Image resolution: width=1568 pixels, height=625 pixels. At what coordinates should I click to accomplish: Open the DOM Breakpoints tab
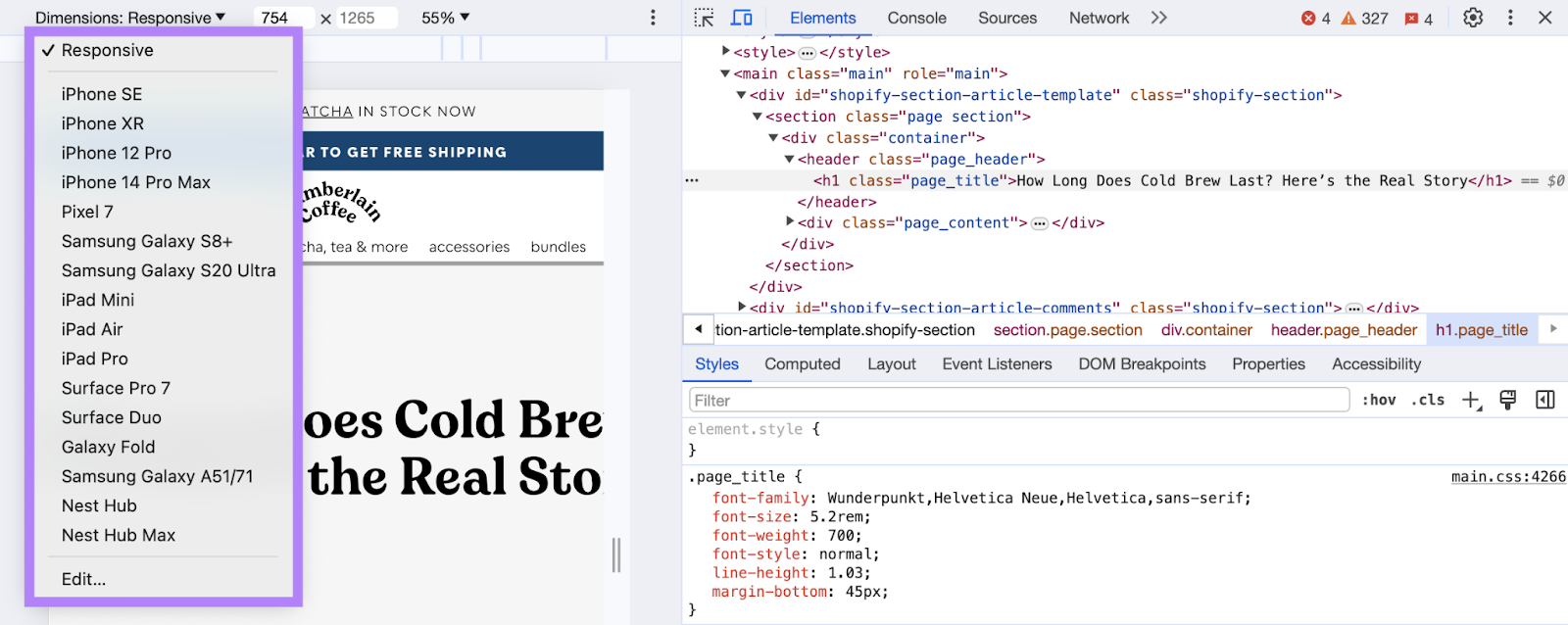(x=1143, y=363)
